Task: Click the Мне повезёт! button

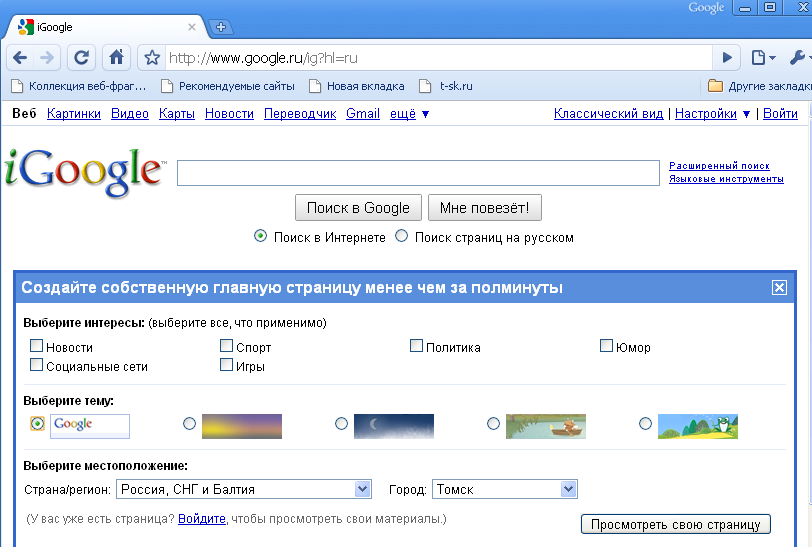Action: pyautogui.click(x=485, y=208)
